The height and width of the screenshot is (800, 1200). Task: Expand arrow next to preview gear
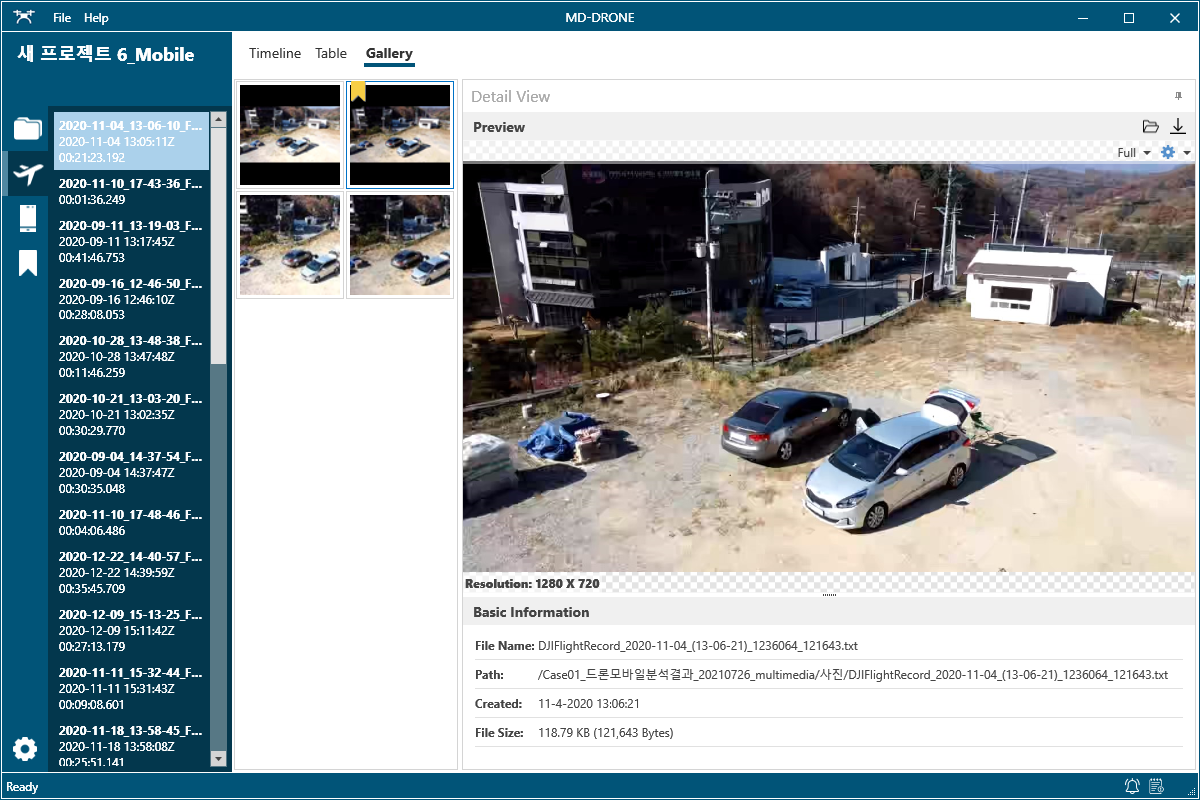[1186, 153]
